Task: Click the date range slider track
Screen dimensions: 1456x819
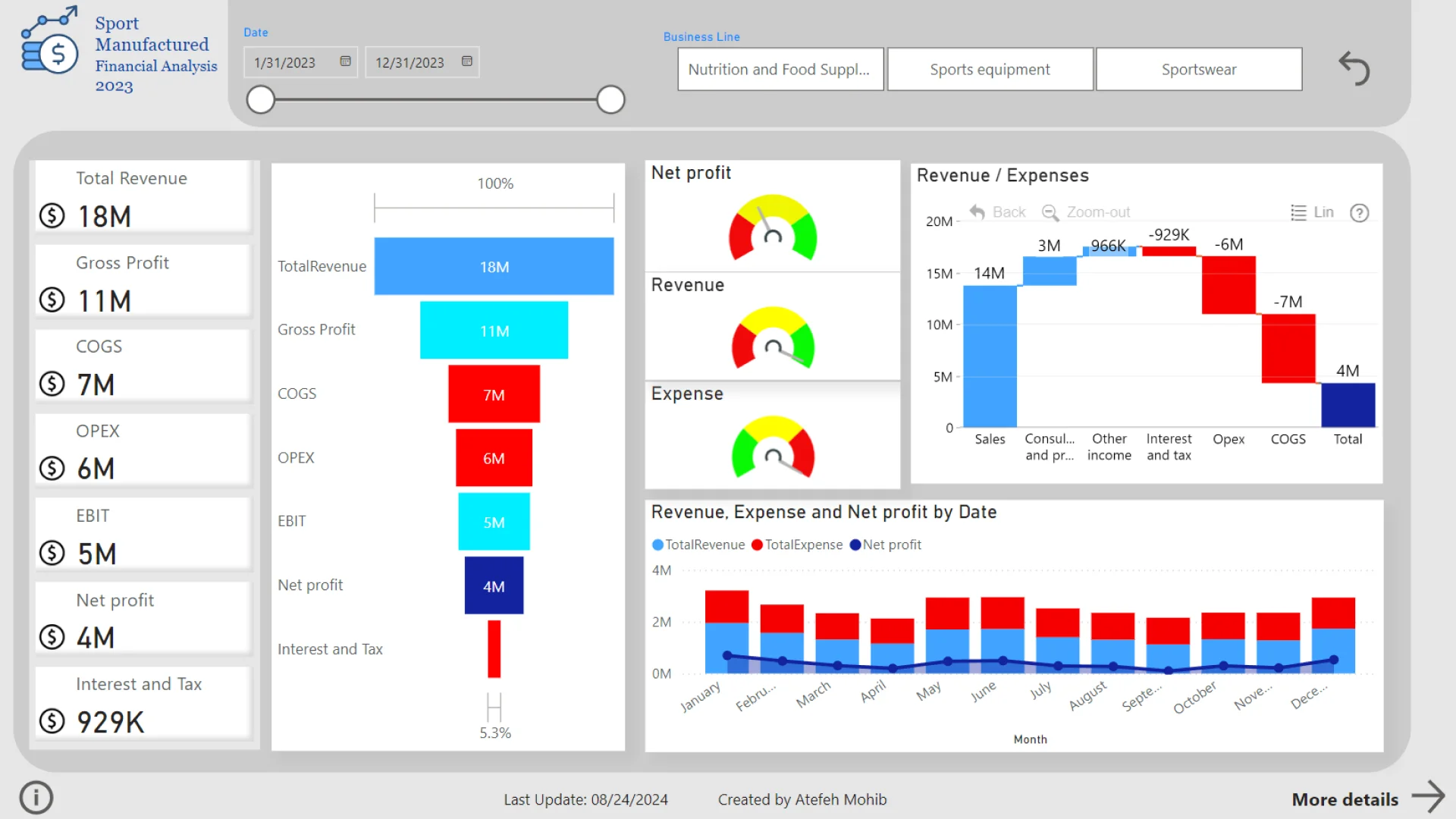Action: point(435,99)
